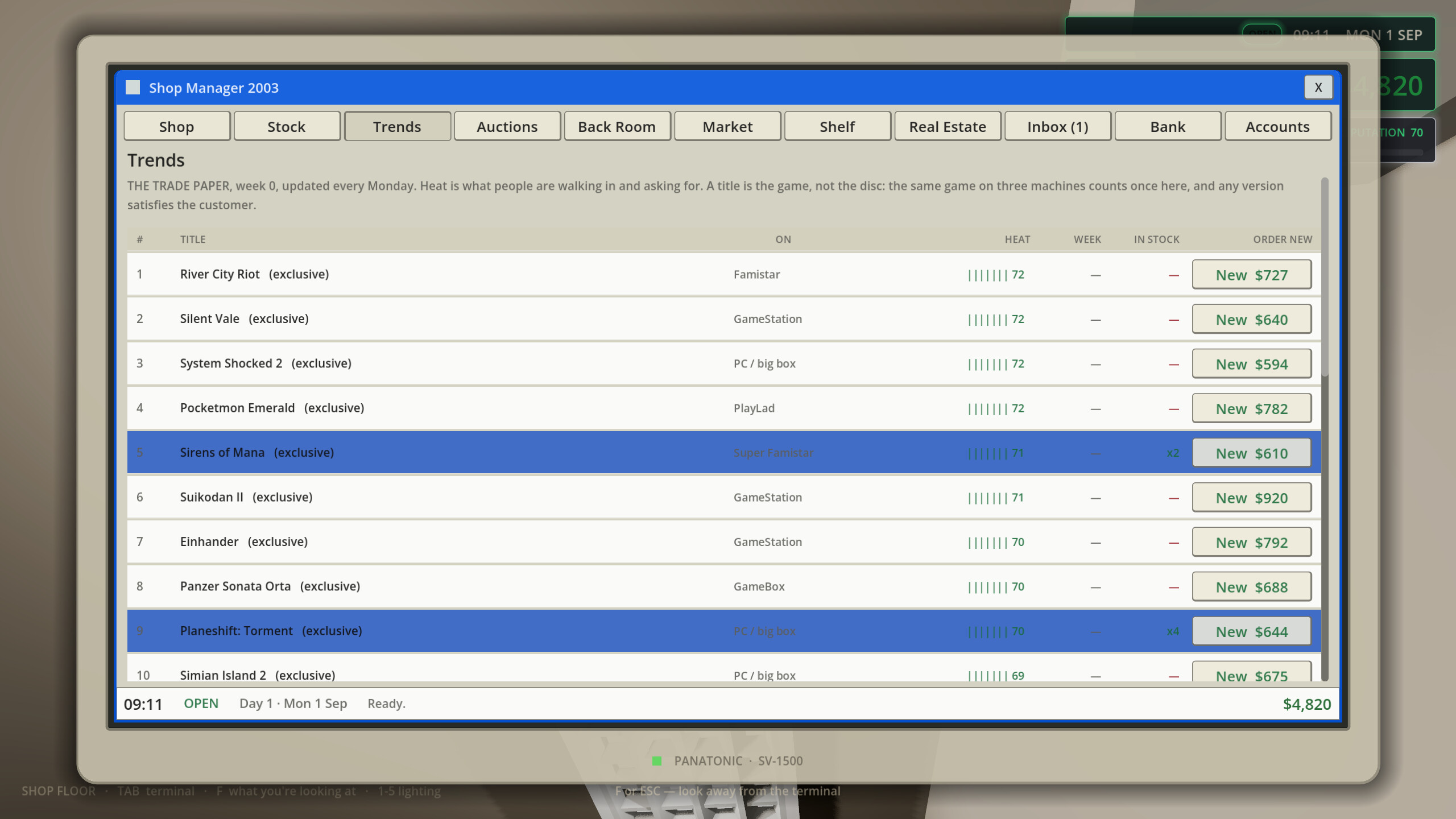Order Suikodan II for $920
This screenshot has width=1456, height=819.
1251,498
